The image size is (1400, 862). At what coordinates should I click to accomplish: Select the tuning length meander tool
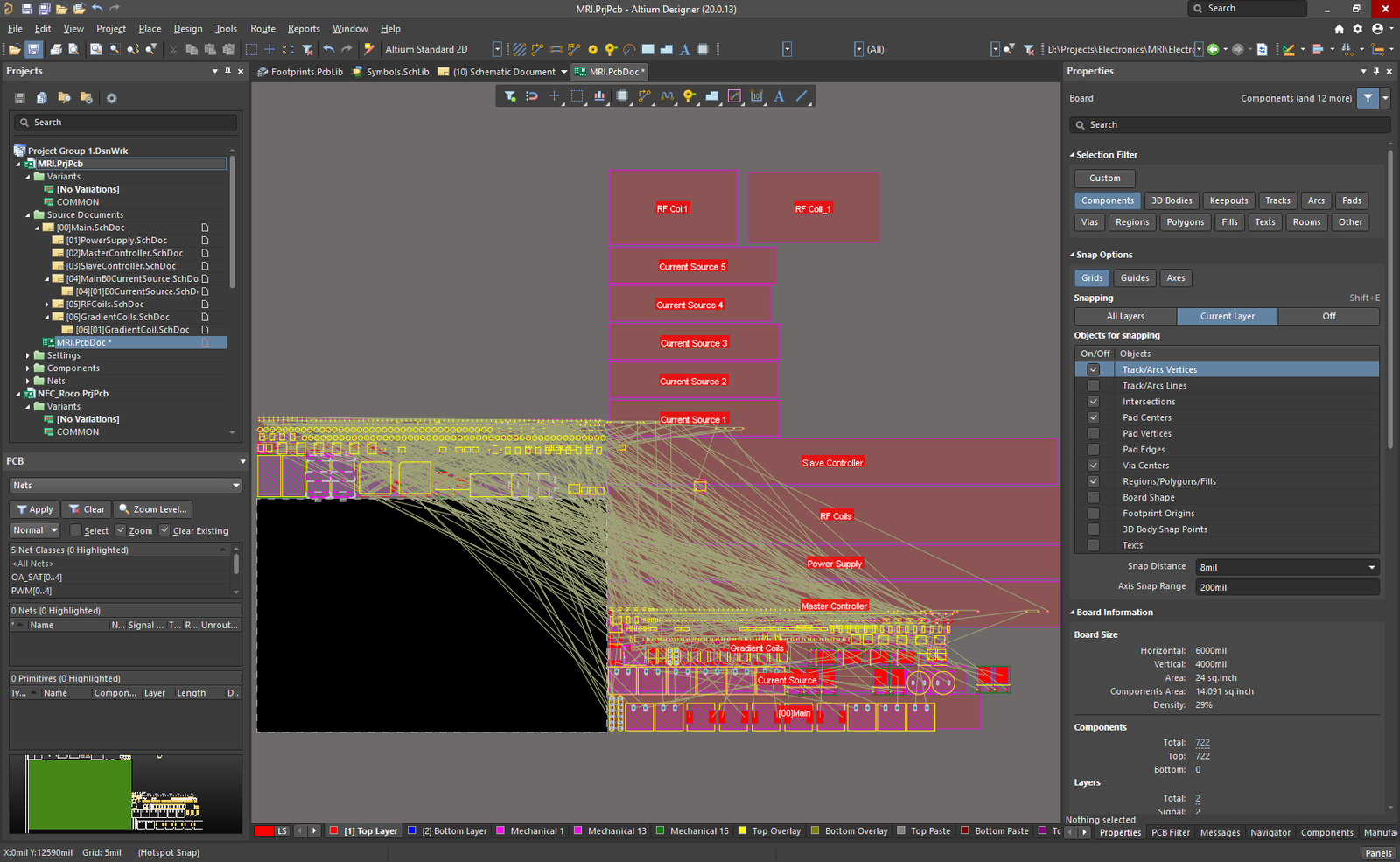[x=668, y=96]
